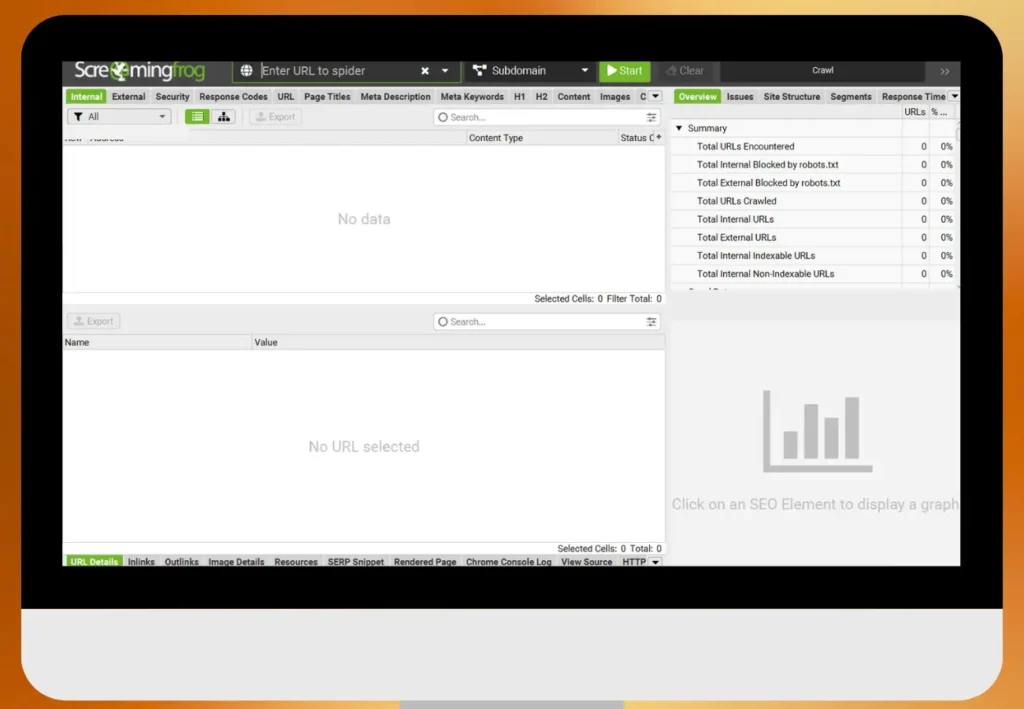Clear the URL field with X icon
This screenshot has height=709, width=1024.
(x=425, y=71)
